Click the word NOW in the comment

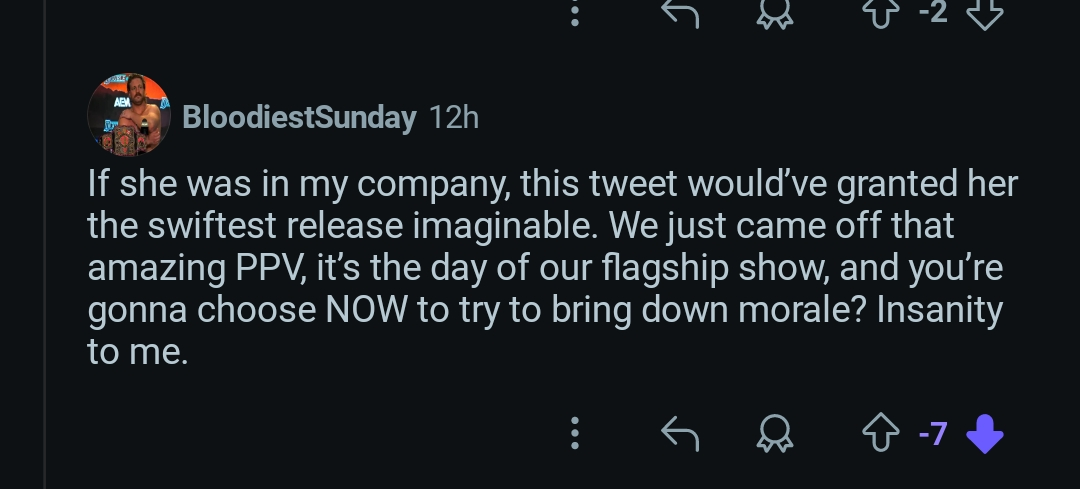click(x=366, y=310)
